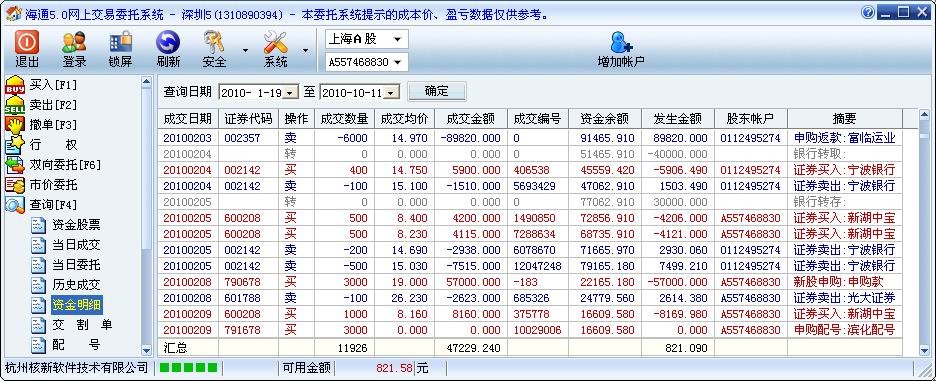Sort by 成交金额 column header
Viewport: 936px width, 381px height.
[x=471, y=119]
